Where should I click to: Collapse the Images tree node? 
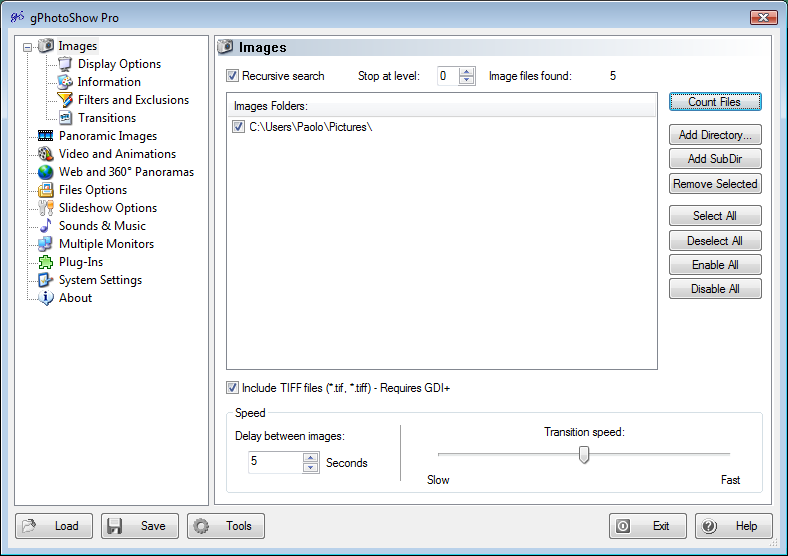point(27,48)
